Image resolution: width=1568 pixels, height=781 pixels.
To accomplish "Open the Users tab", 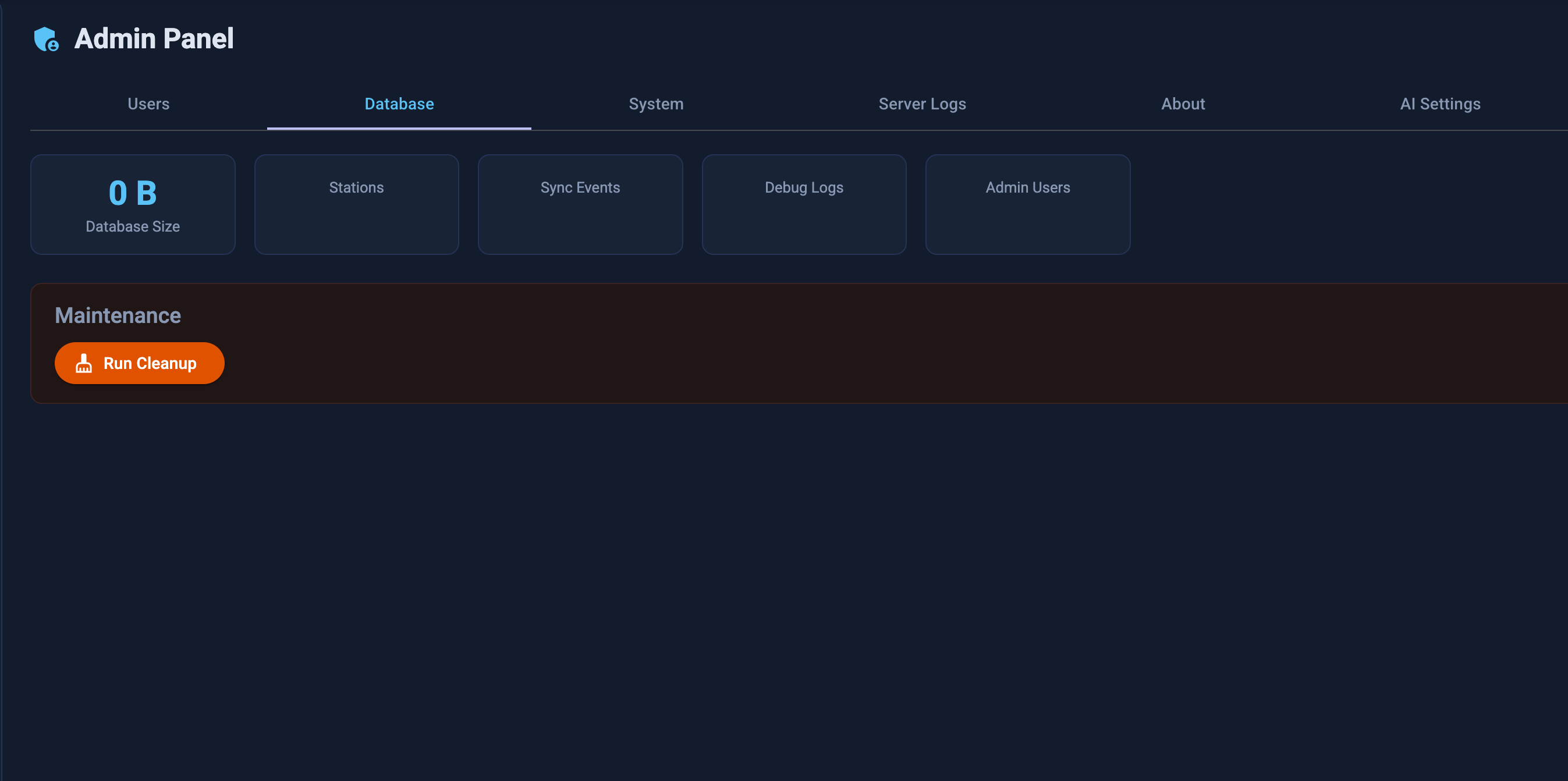I will click(x=148, y=104).
